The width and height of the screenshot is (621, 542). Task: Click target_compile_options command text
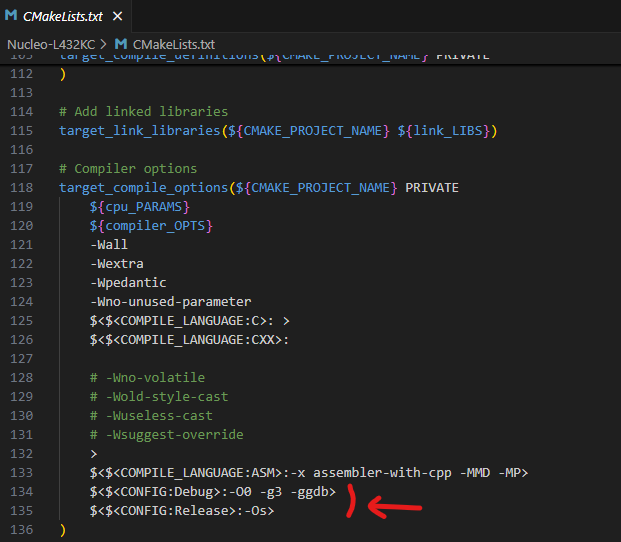point(143,188)
